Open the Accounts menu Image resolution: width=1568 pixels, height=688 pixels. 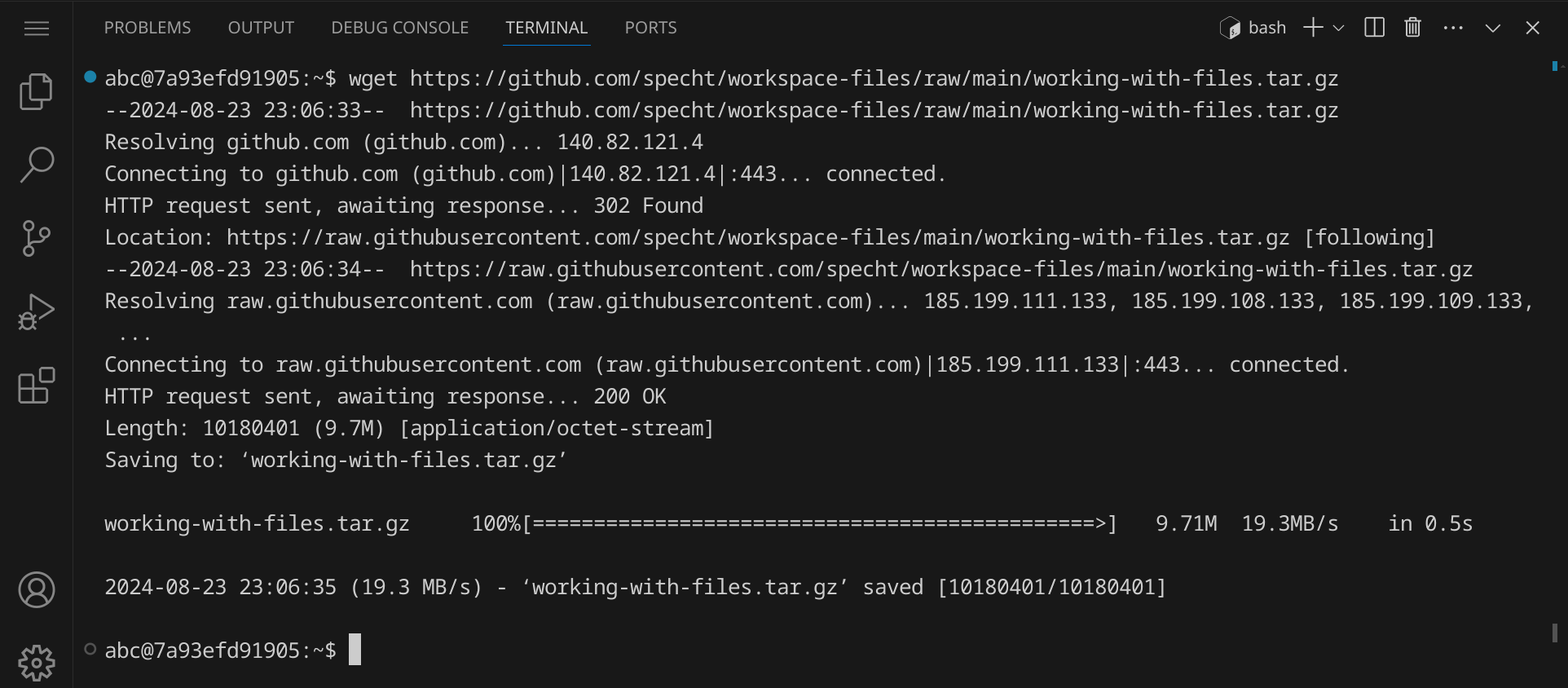[36, 590]
